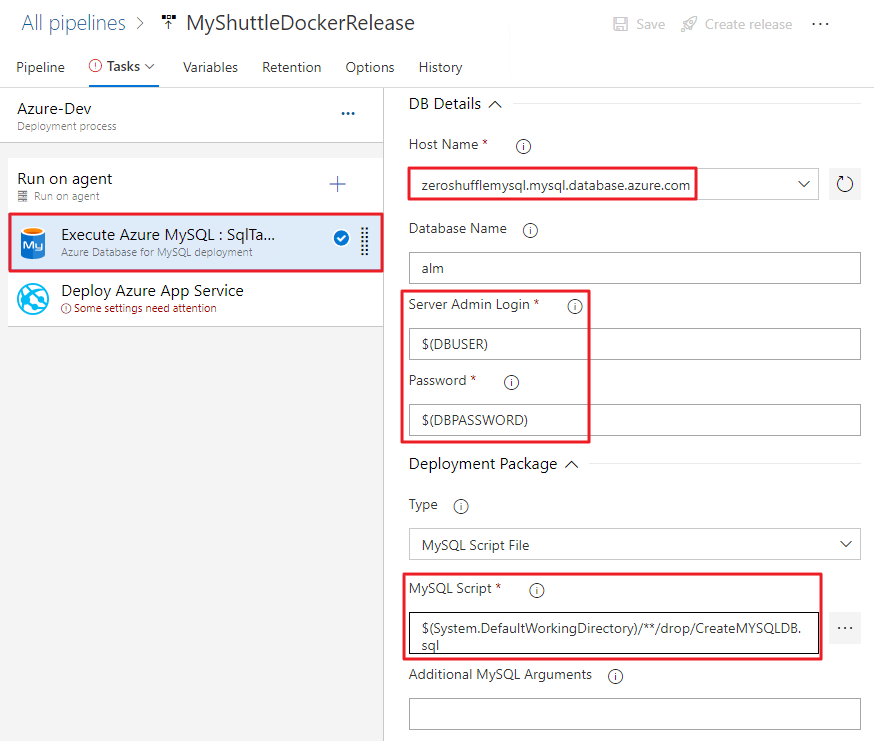Click the Server Admin Login $(DBUSER) field
Image resolution: width=874 pixels, height=741 pixels.
pos(634,344)
